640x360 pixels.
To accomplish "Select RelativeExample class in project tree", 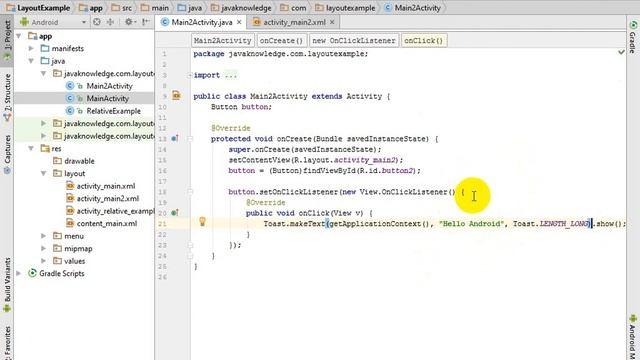I will coord(113,111).
